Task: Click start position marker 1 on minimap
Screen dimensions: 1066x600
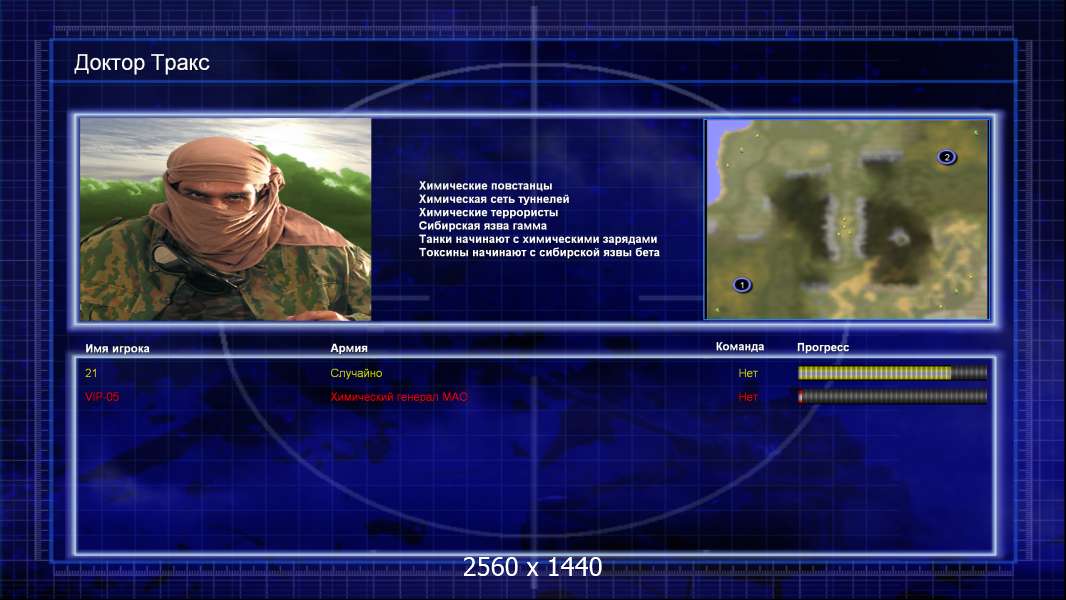Action: (742, 285)
